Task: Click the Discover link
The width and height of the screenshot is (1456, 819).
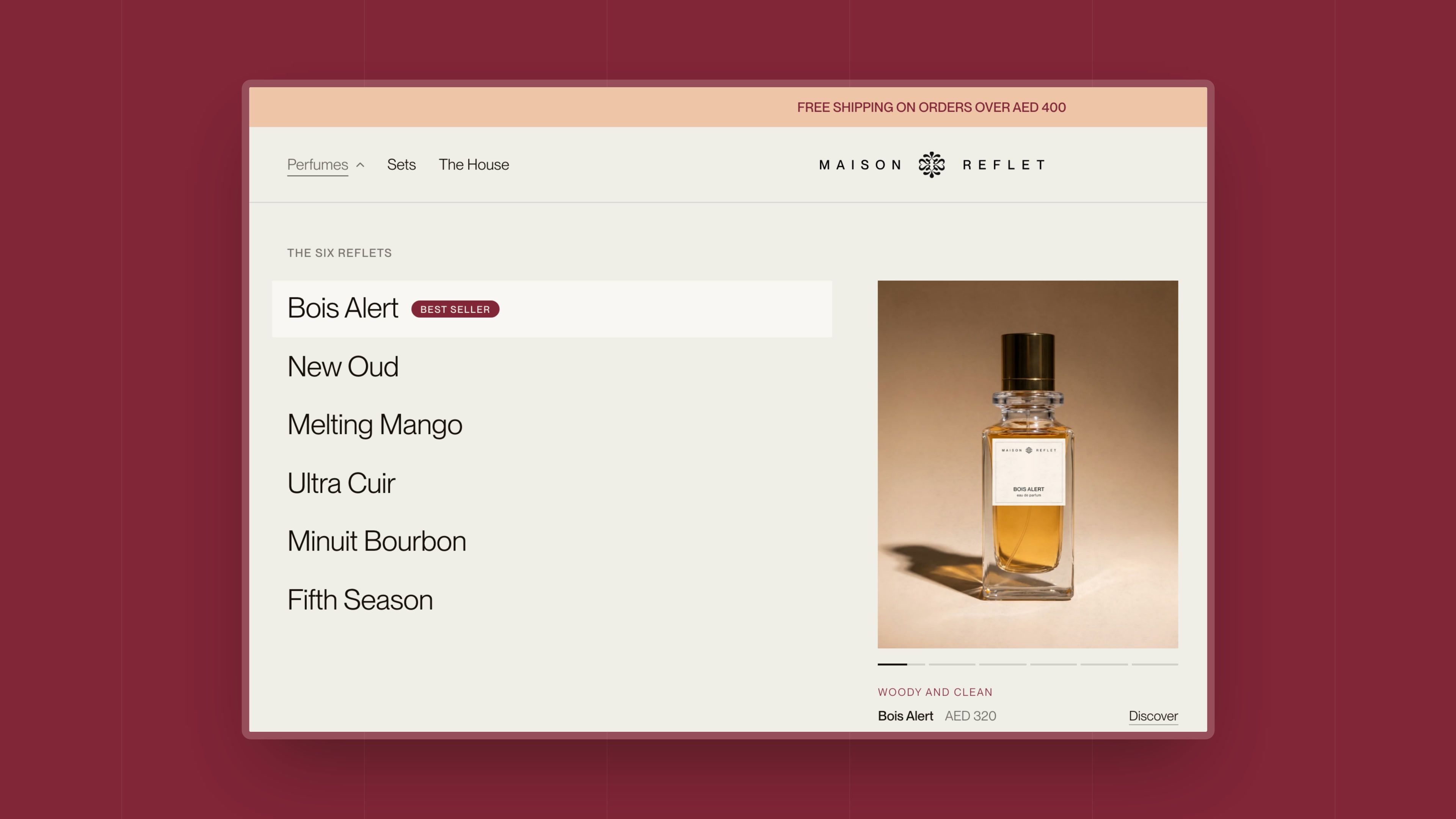Action: [x=1153, y=716]
